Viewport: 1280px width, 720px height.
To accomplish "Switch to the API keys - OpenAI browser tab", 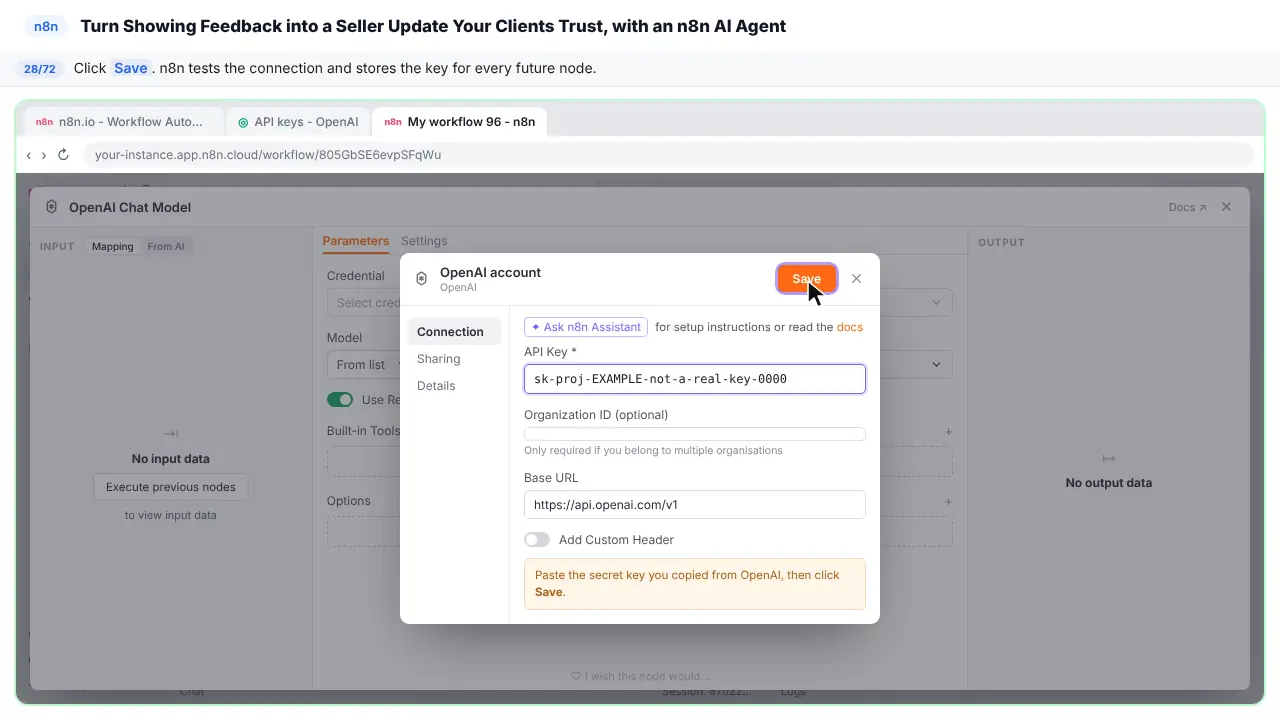I will click(298, 122).
